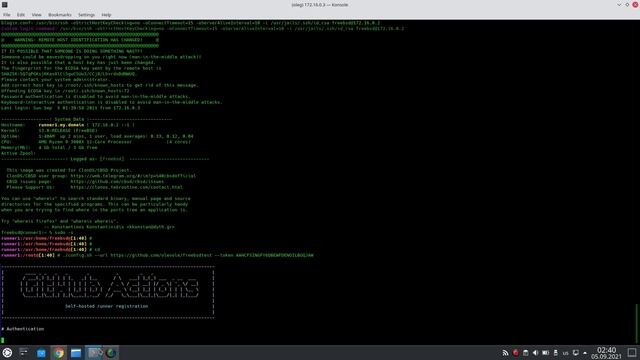Click the 'Self-hosted runner registration' text
The width and height of the screenshot is (640, 360).
click(107, 306)
